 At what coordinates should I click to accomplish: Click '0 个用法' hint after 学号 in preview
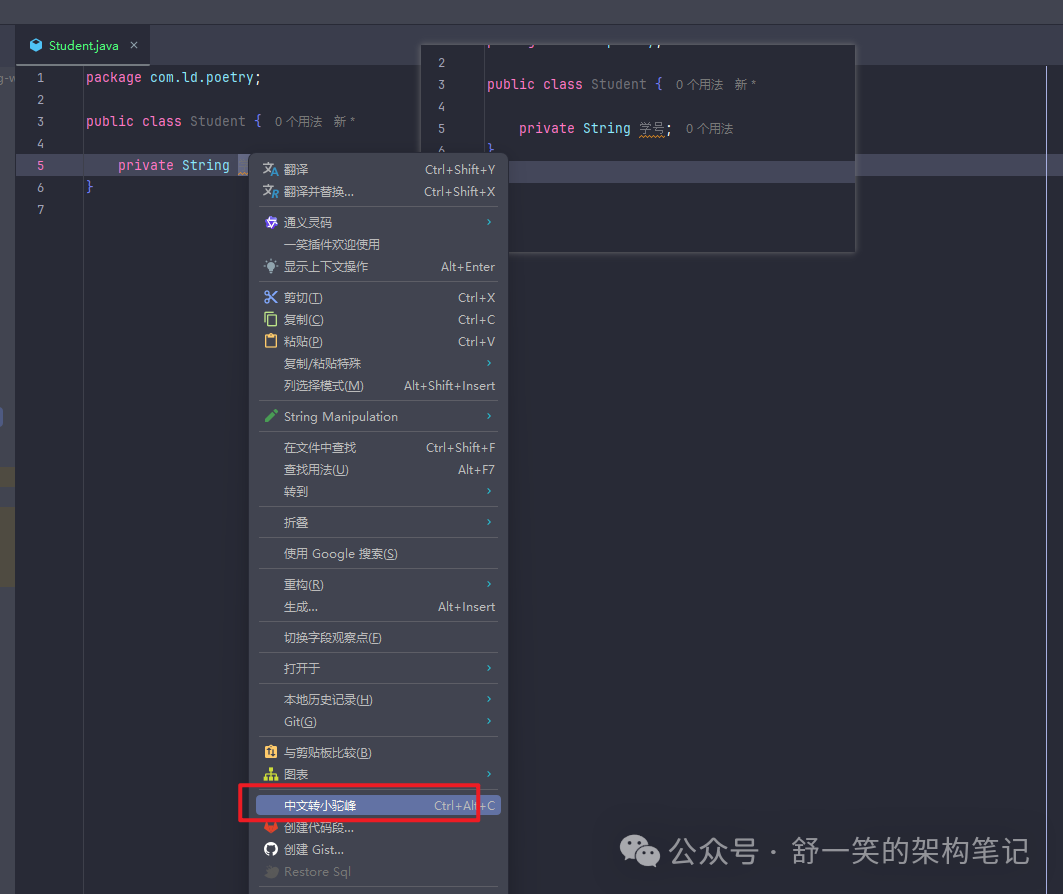coord(709,129)
